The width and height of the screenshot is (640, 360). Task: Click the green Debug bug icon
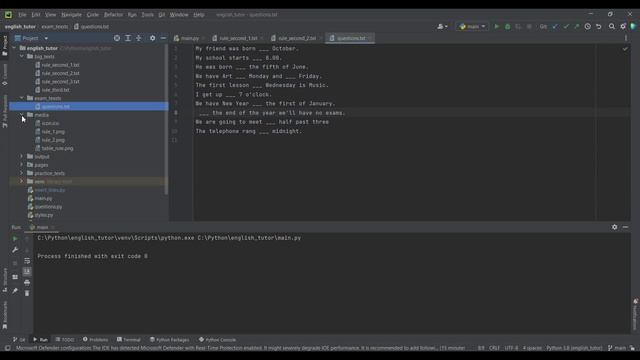pyautogui.click(x=507, y=27)
